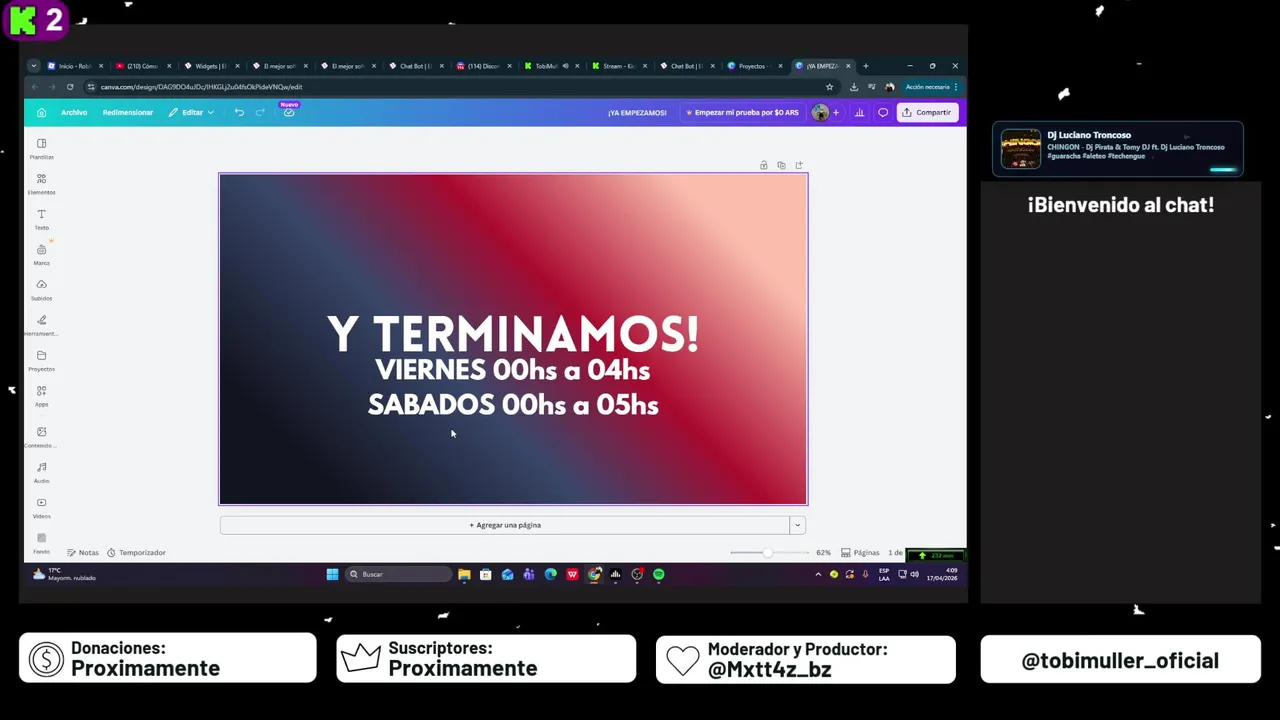Click the browser address bar URL
1280x720 pixels.
[x=201, y=87]
